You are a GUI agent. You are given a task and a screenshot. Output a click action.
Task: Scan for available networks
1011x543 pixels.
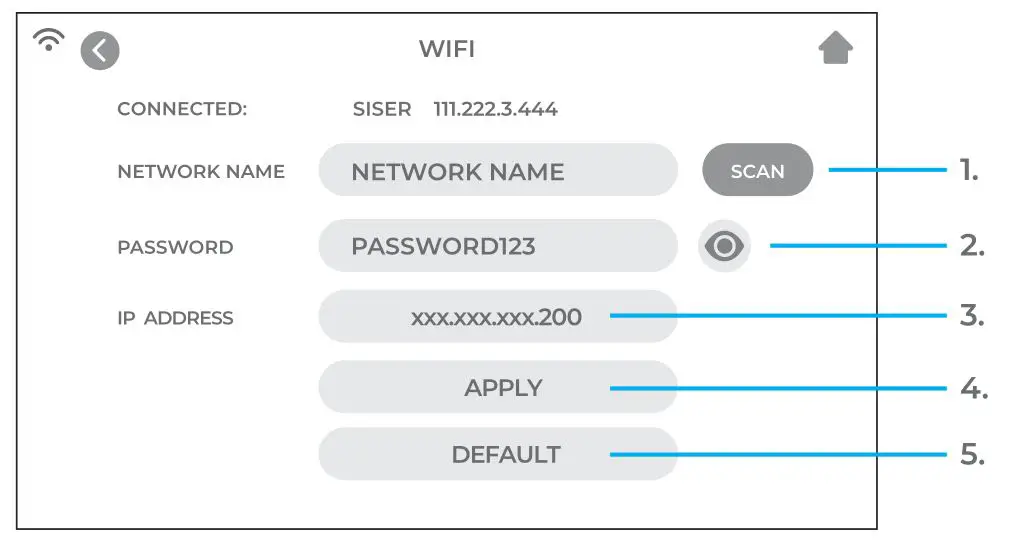(757, 171)
